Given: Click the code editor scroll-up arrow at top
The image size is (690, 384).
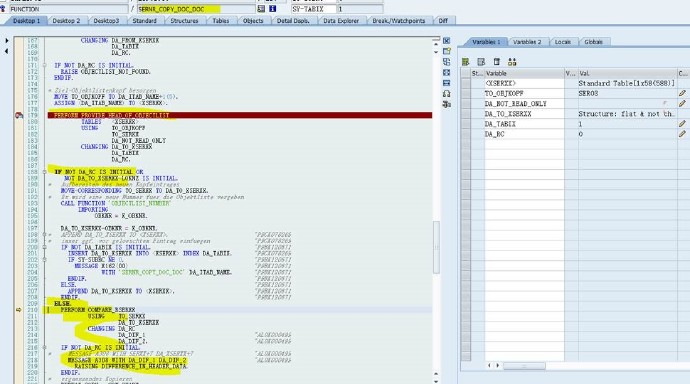Looking at the screenshot, I should [436, 44].
